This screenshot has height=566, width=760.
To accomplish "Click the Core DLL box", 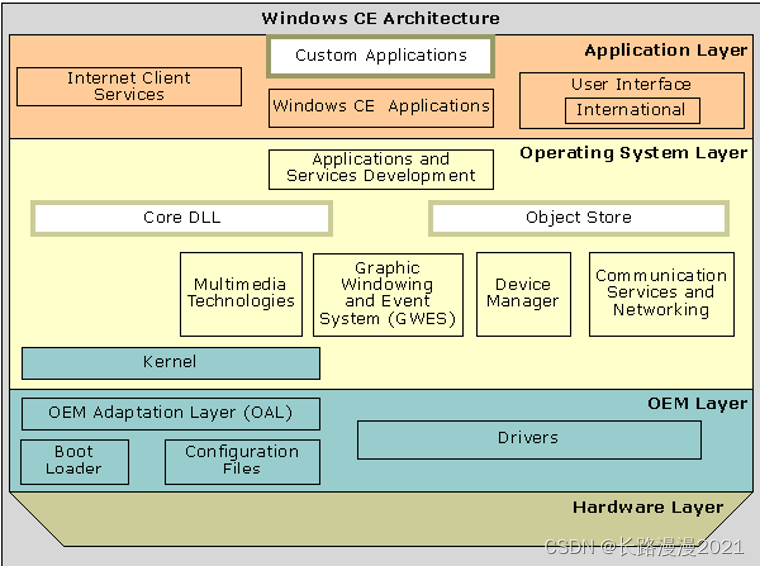I will click(182, 218).
